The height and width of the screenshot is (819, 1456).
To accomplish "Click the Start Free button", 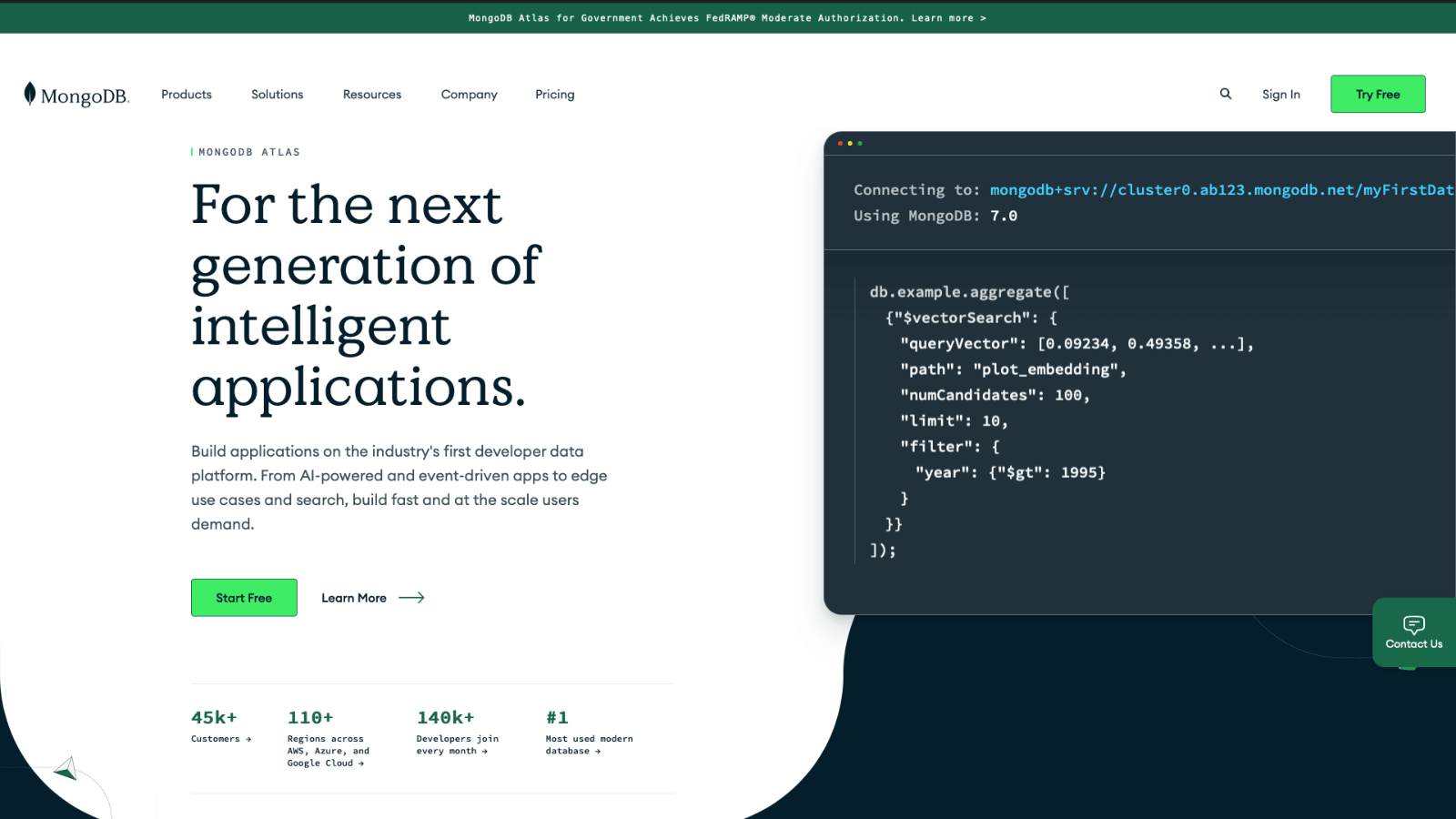I will [x=244, y=598].
